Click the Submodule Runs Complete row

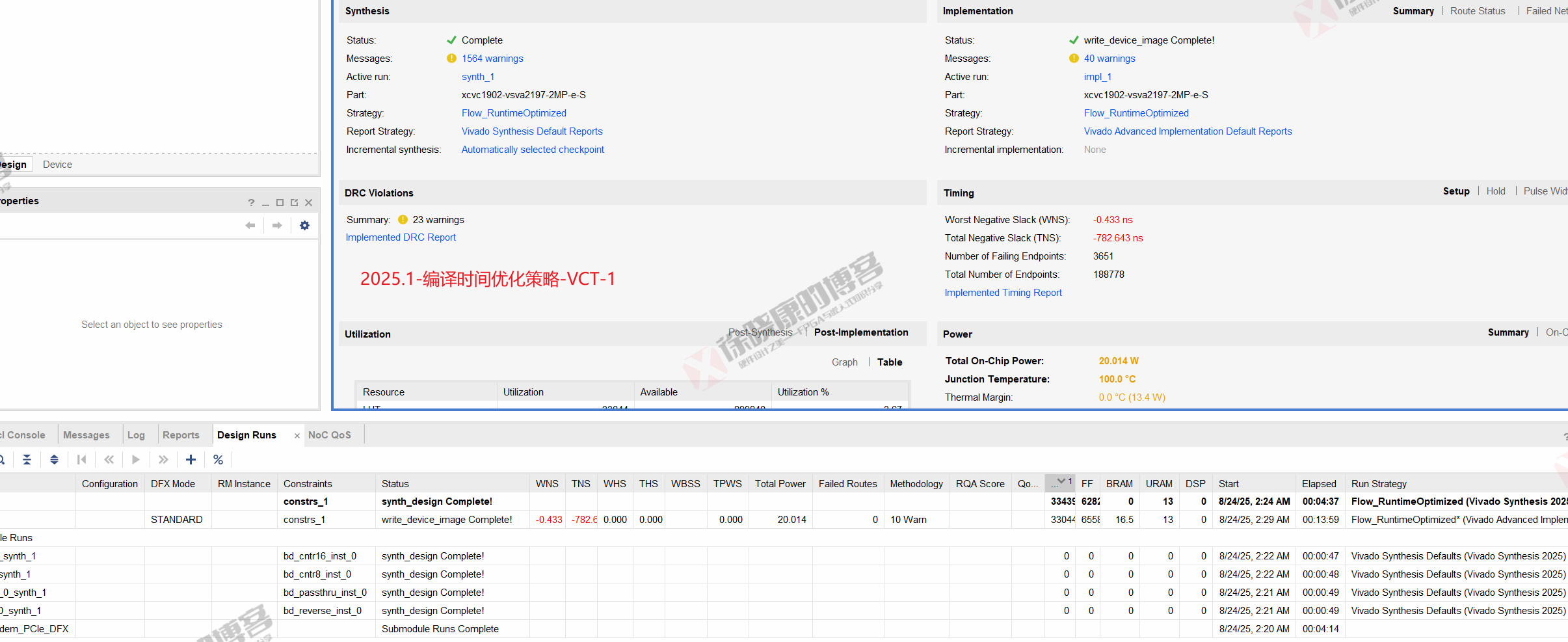click(784, 629)
